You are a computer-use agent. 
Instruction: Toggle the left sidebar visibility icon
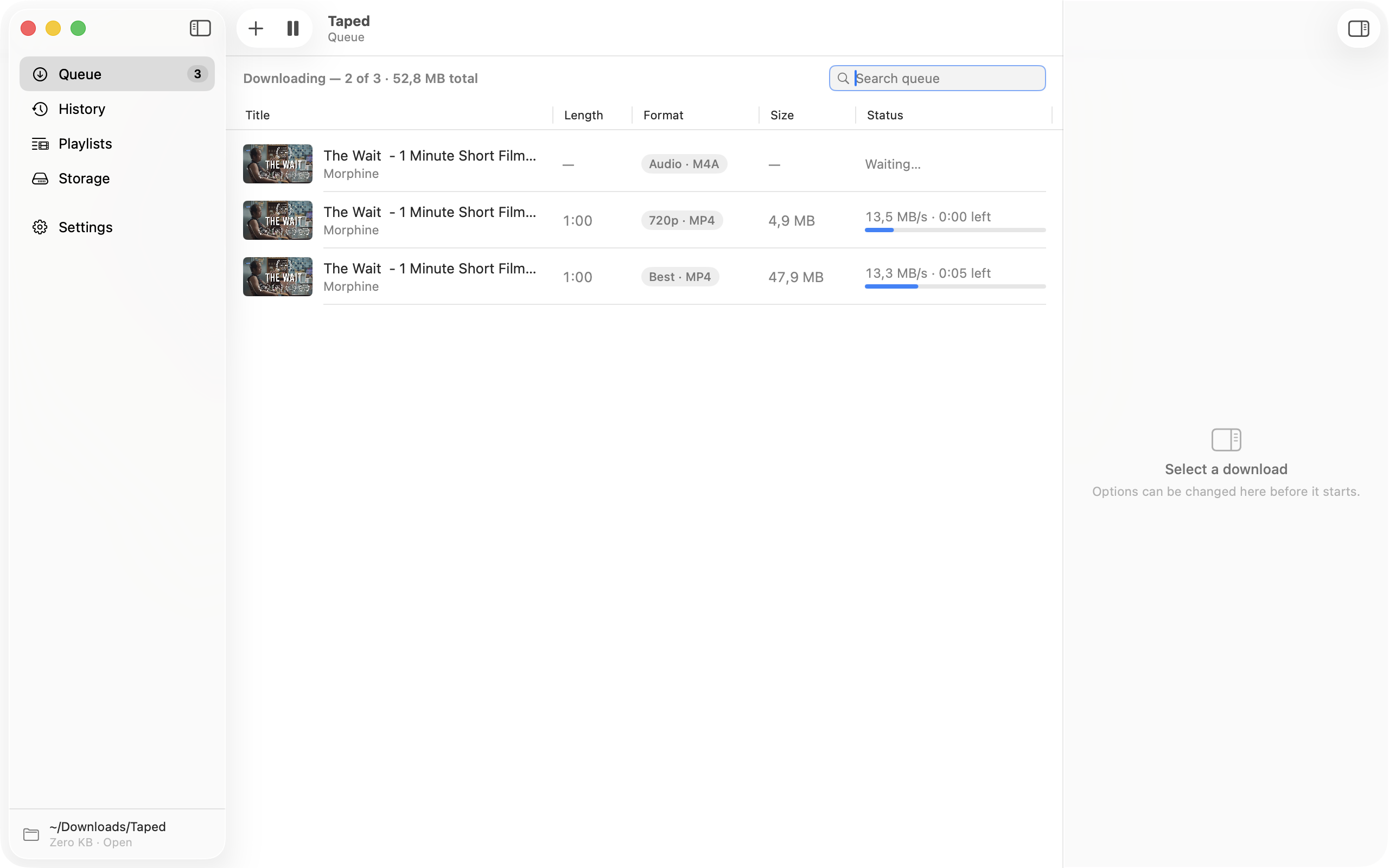200,28
